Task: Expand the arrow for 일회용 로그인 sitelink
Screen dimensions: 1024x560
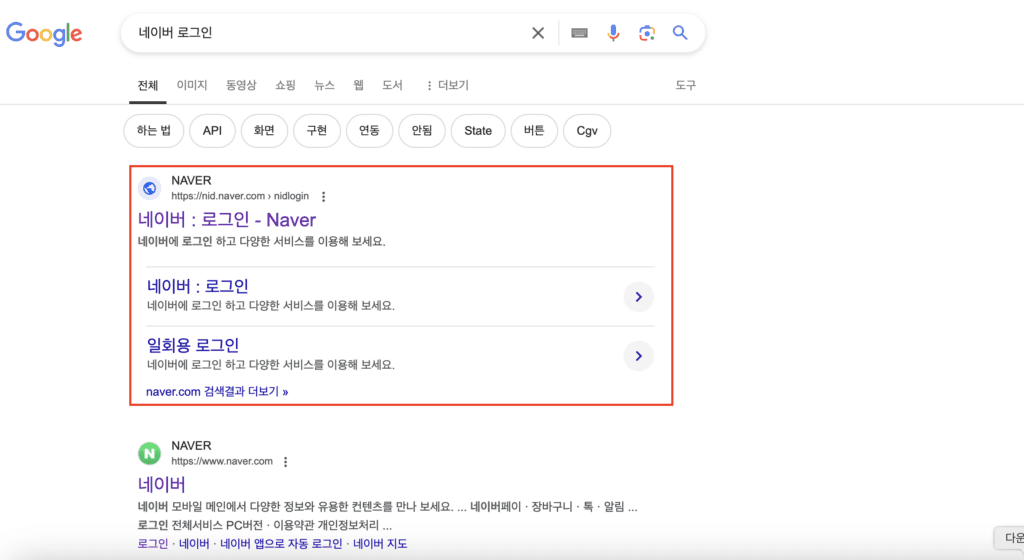Action: 639,356
